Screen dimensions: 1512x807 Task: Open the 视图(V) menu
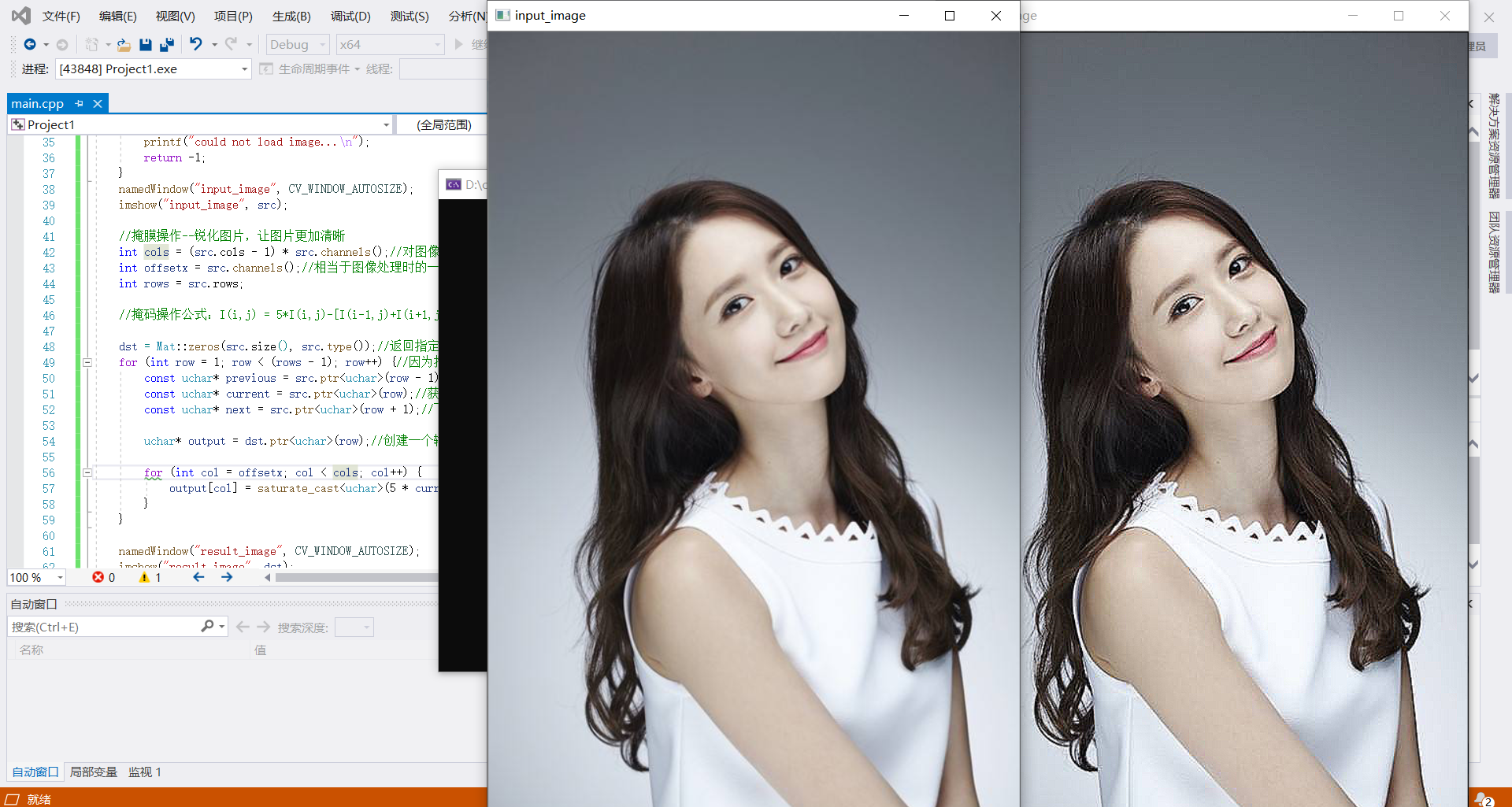click(175, 16)
